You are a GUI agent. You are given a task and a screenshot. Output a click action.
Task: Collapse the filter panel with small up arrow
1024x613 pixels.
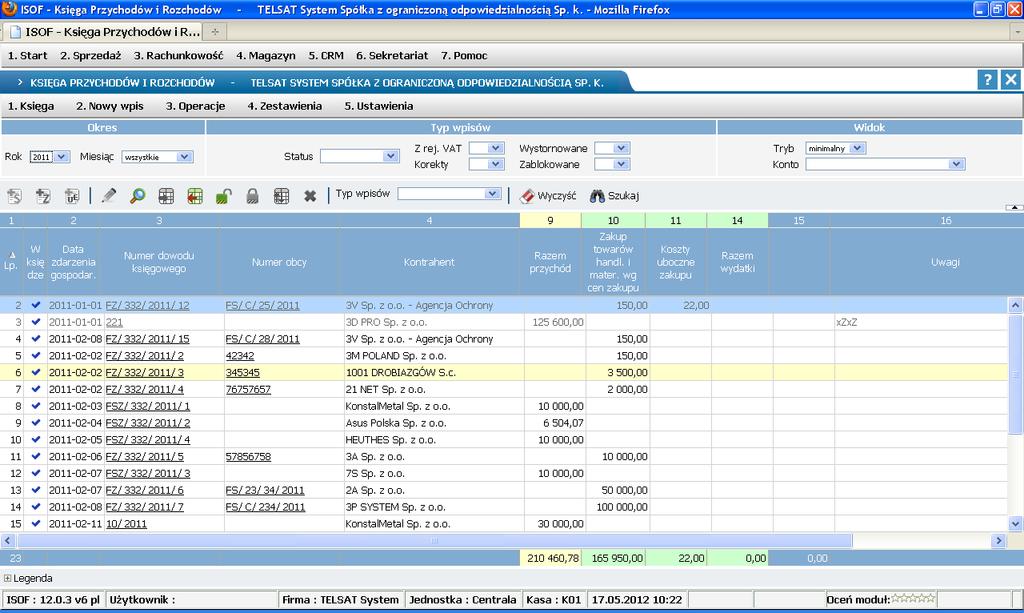tap(1014, 208)
